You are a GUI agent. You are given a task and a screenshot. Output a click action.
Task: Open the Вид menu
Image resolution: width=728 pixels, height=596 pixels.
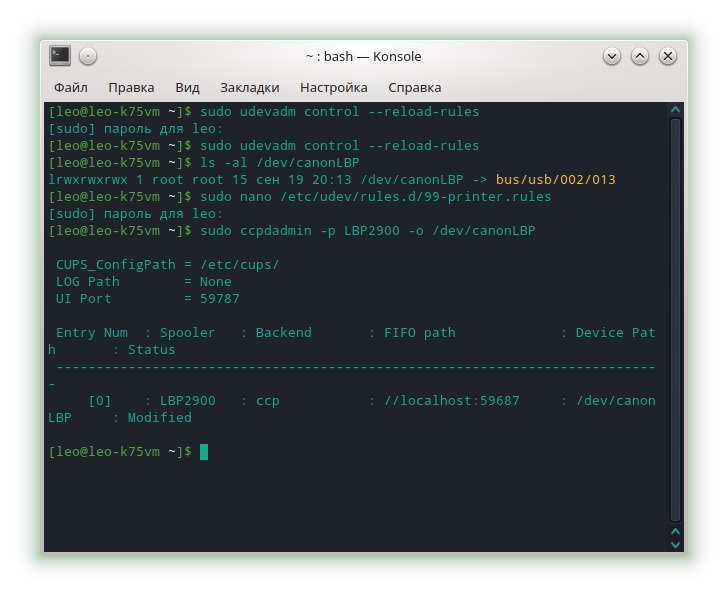[x=187, y=87]
